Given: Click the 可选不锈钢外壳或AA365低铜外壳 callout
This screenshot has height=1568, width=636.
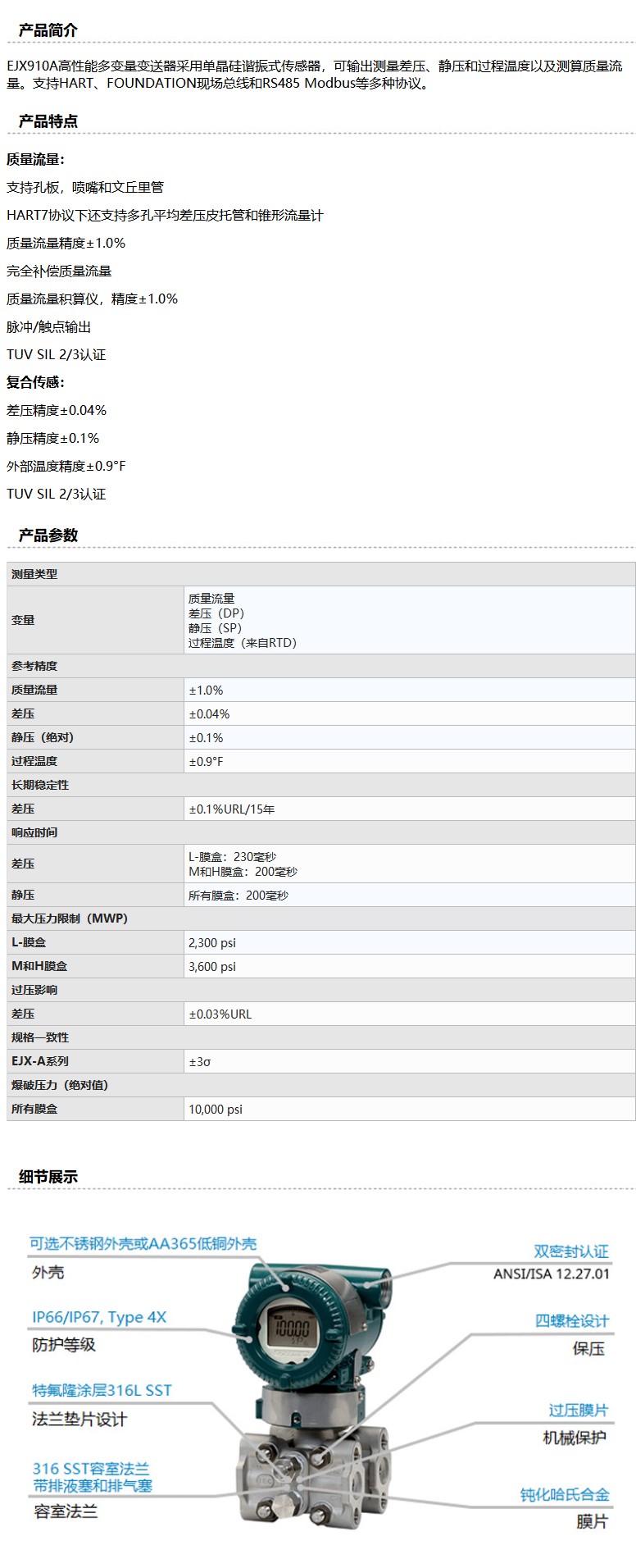Looking at the screenshot, I should coord(143,1243).
